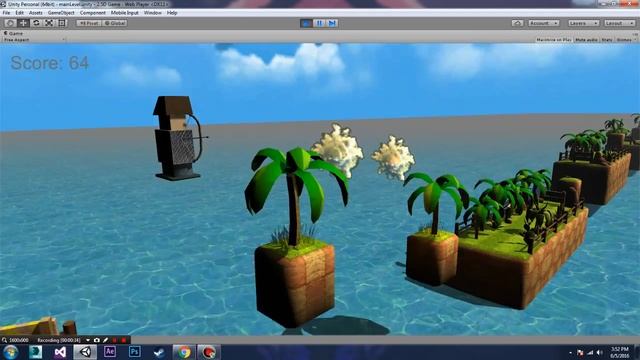Show hidden system tray icons
Viewport: 640px width, 360px height.
pyautogui.click(x=570, y=352)
